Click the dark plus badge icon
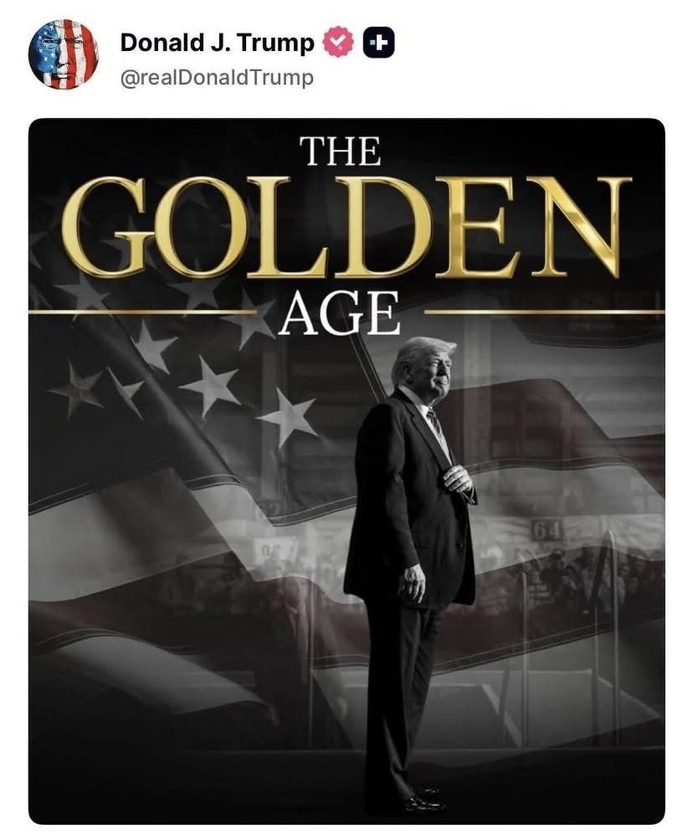Image resolution: width=693 pixels, height=839 pixels. [x=379, y=43]
